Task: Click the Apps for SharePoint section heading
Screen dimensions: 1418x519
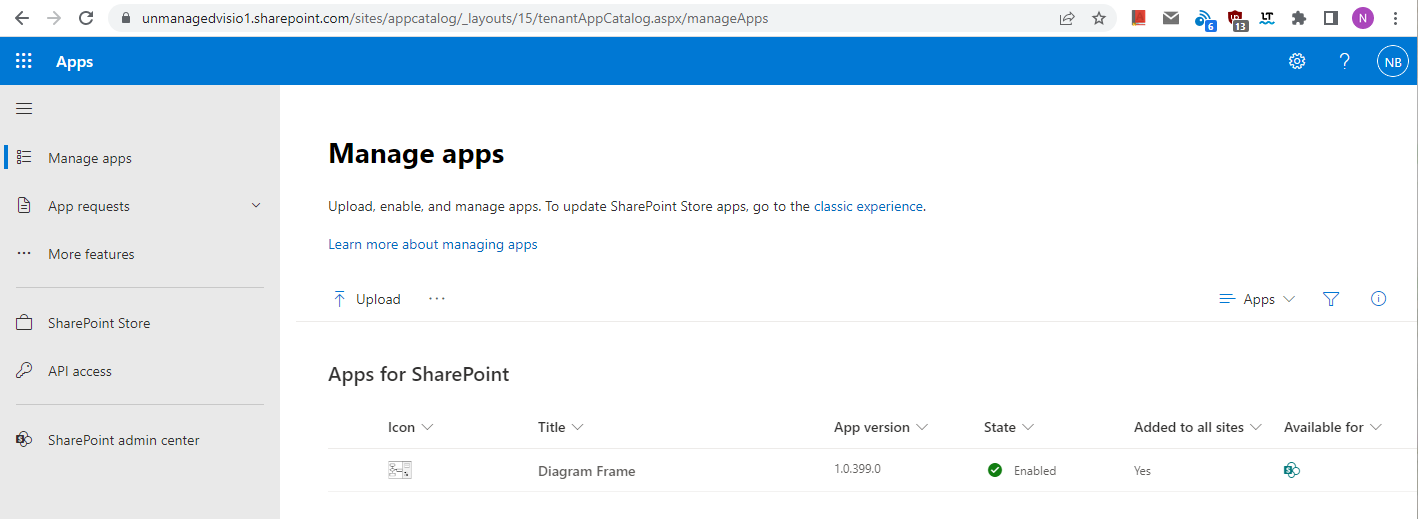Action: click(x=419, y=374)
